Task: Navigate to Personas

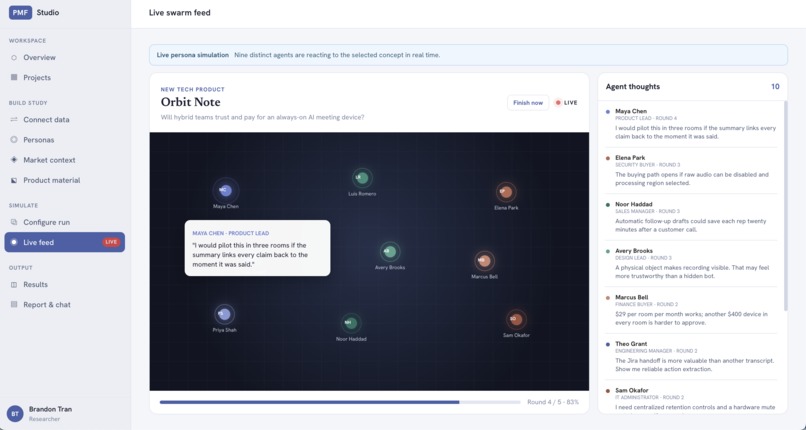Action: coord(65,140)
